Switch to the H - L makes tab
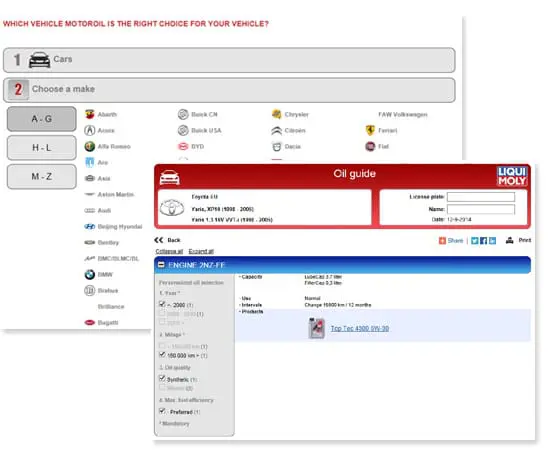Viewport: 550px width, 450px height. 42,148
